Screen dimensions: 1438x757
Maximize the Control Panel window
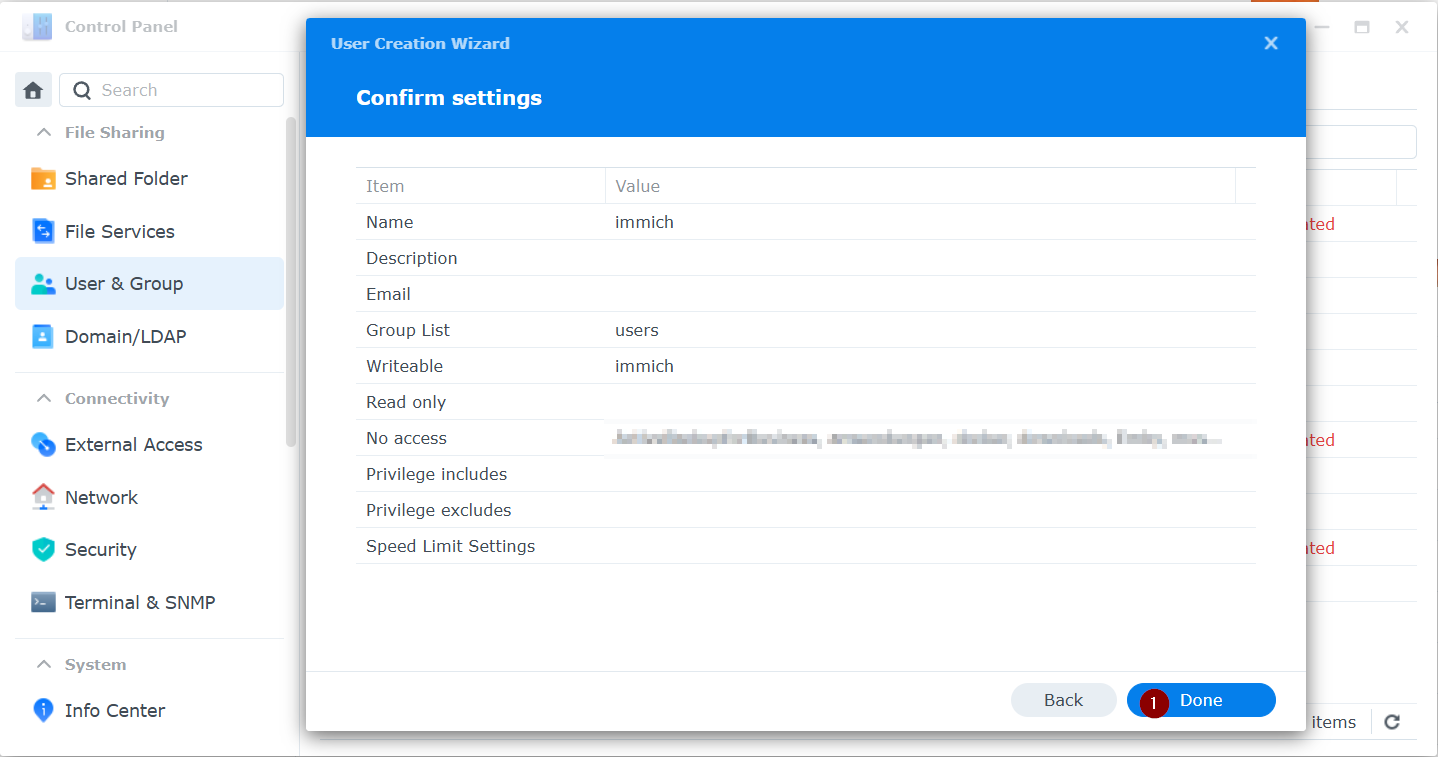click(x=1362, y=27)
